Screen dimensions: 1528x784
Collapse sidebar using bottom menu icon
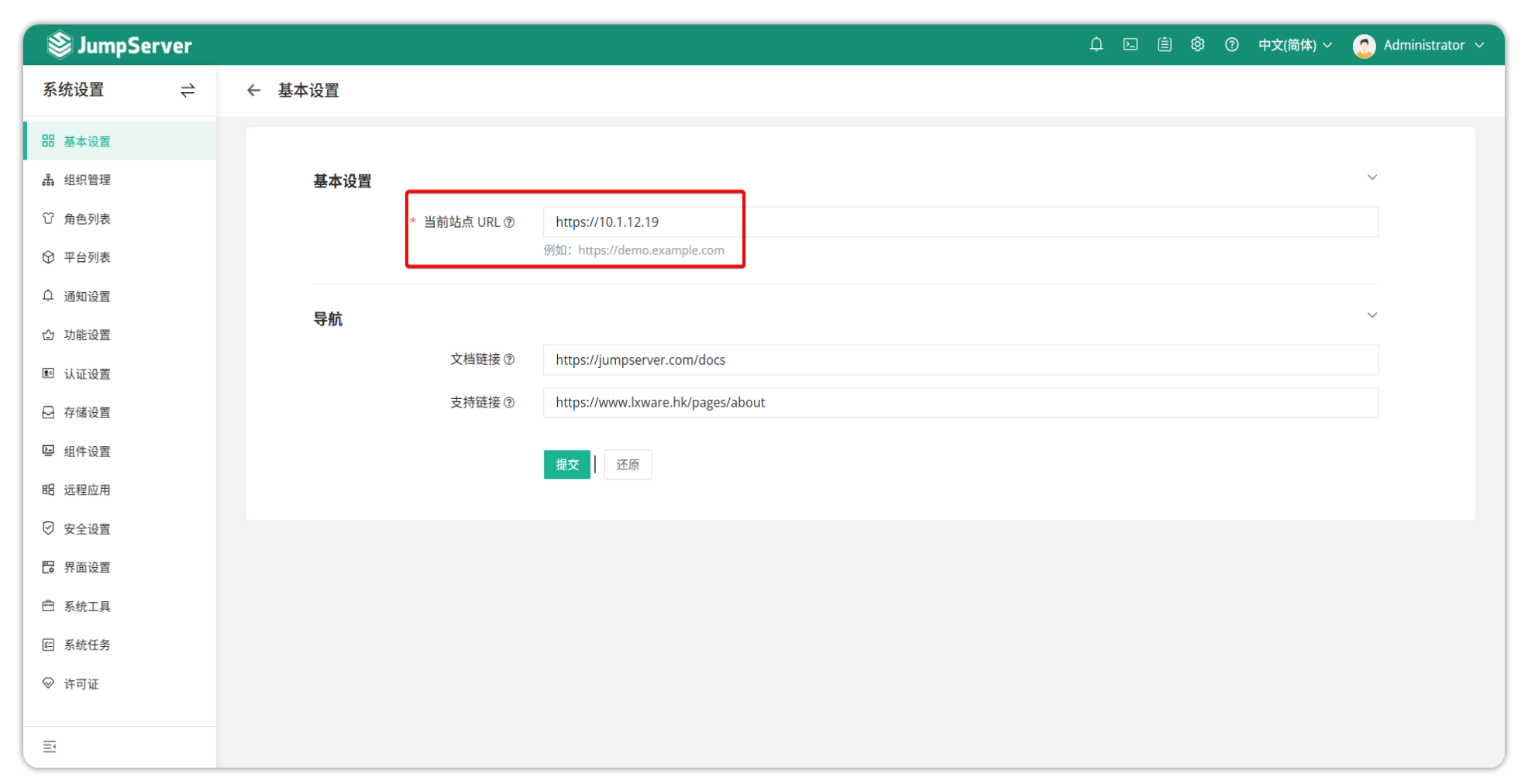tap(50, 747)
